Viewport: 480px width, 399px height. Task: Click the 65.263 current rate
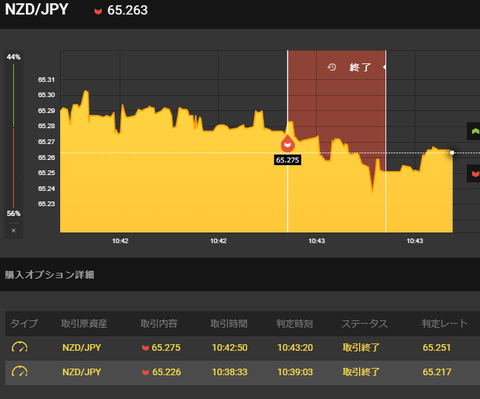point(127,10)
